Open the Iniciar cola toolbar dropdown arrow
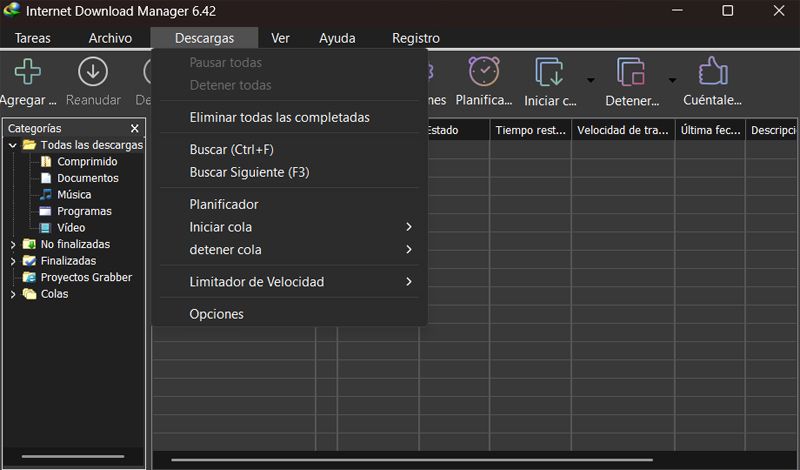The height and width of the screenshot is (470, 800). [590, 80]
